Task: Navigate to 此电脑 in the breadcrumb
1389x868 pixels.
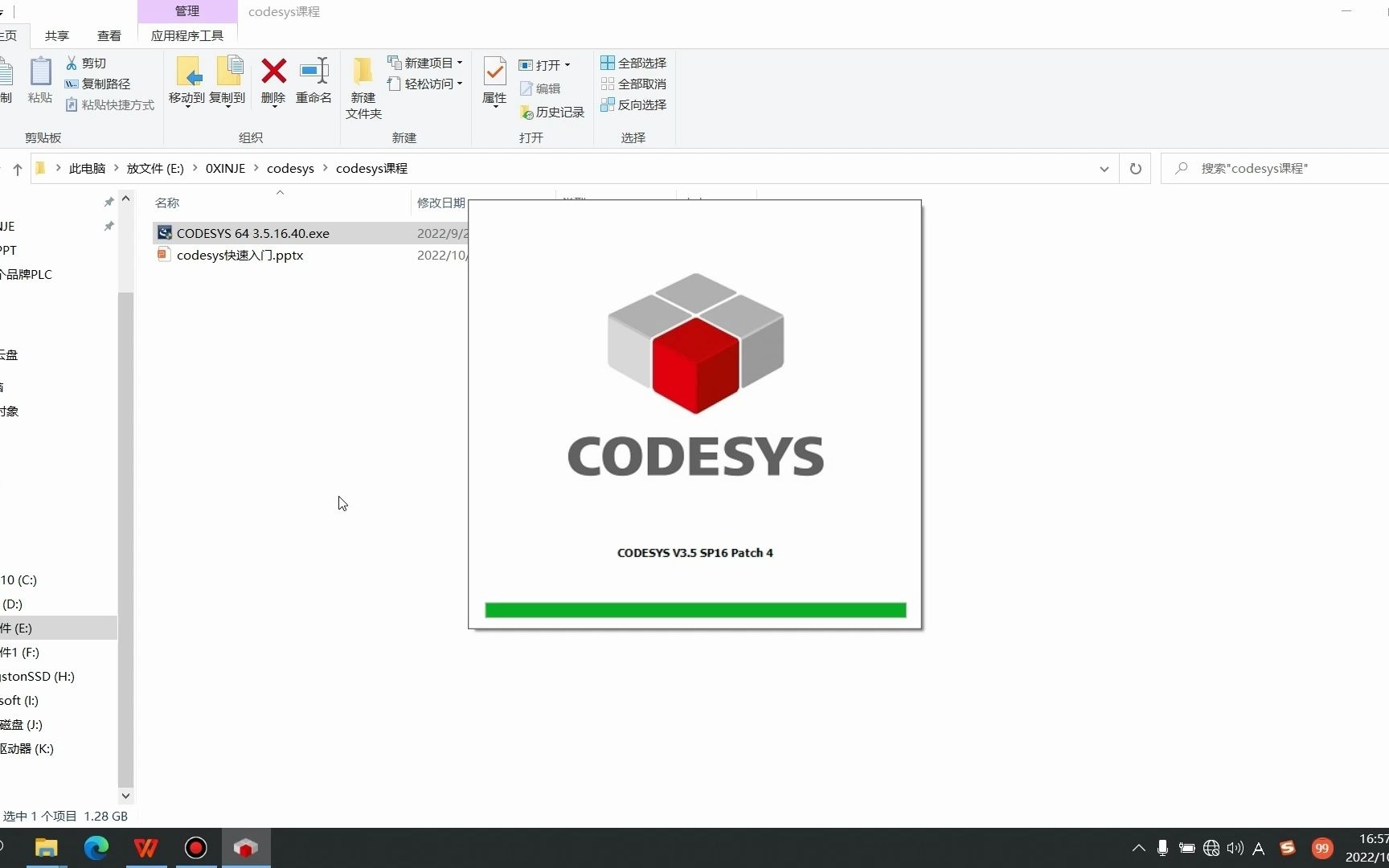Action: 88,168
